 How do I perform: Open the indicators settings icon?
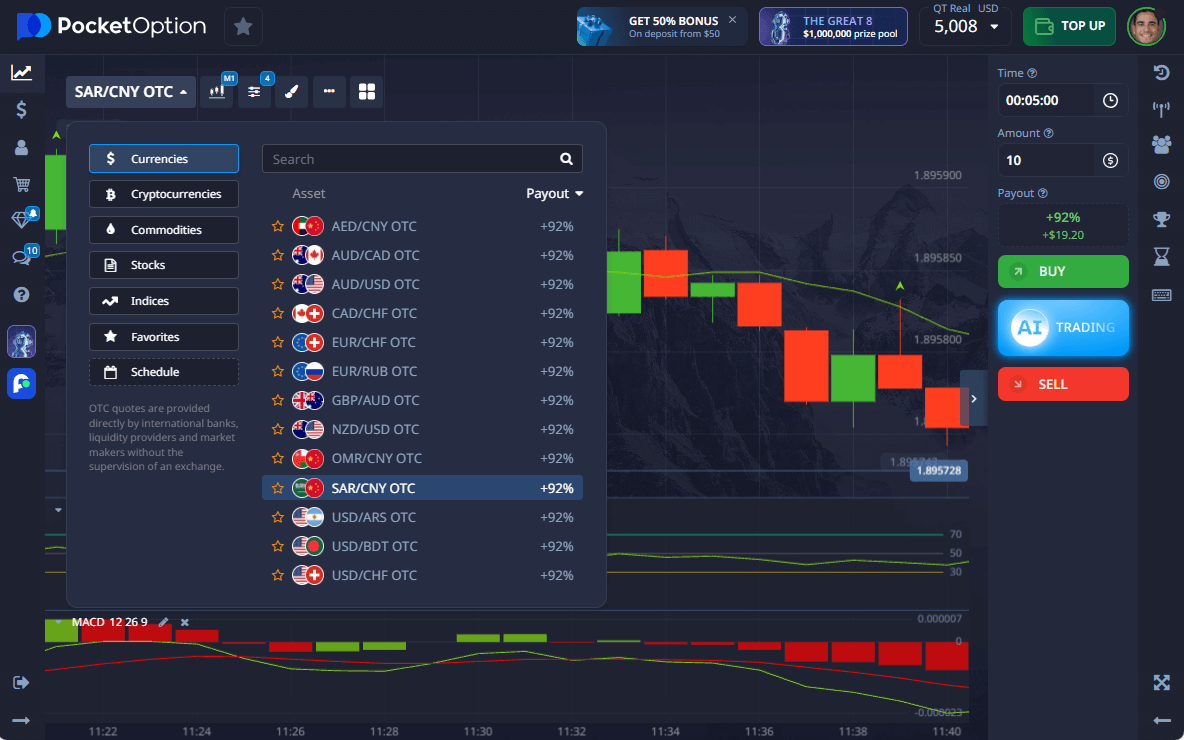click(x=254, y=92)
